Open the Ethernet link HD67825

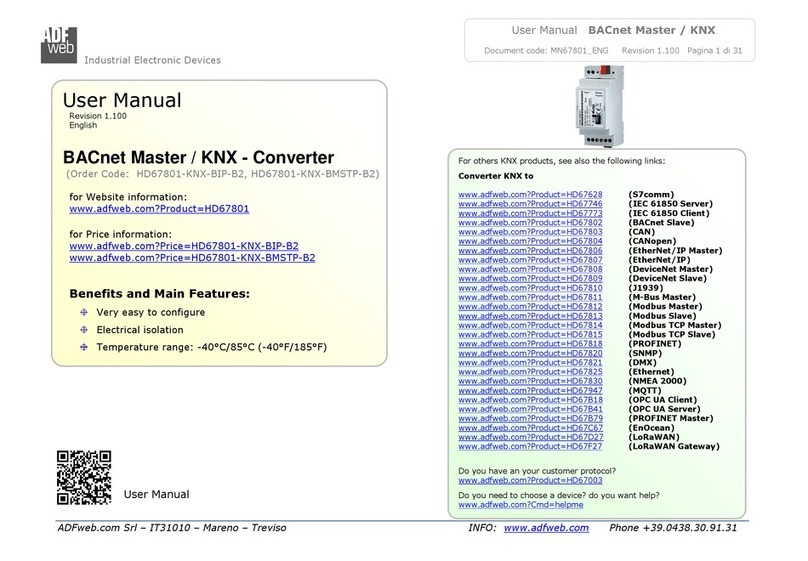(530, 372)
